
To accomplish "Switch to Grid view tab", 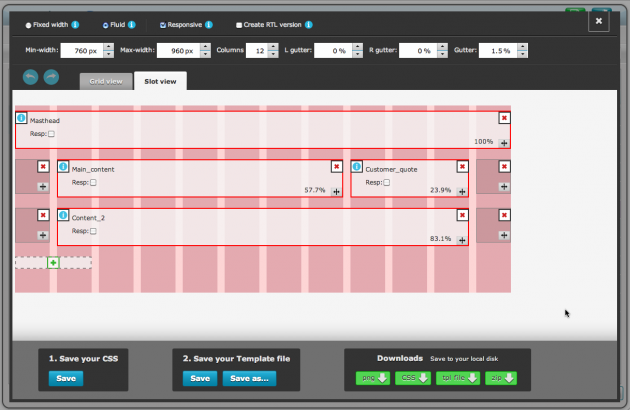I will (105, 81).
